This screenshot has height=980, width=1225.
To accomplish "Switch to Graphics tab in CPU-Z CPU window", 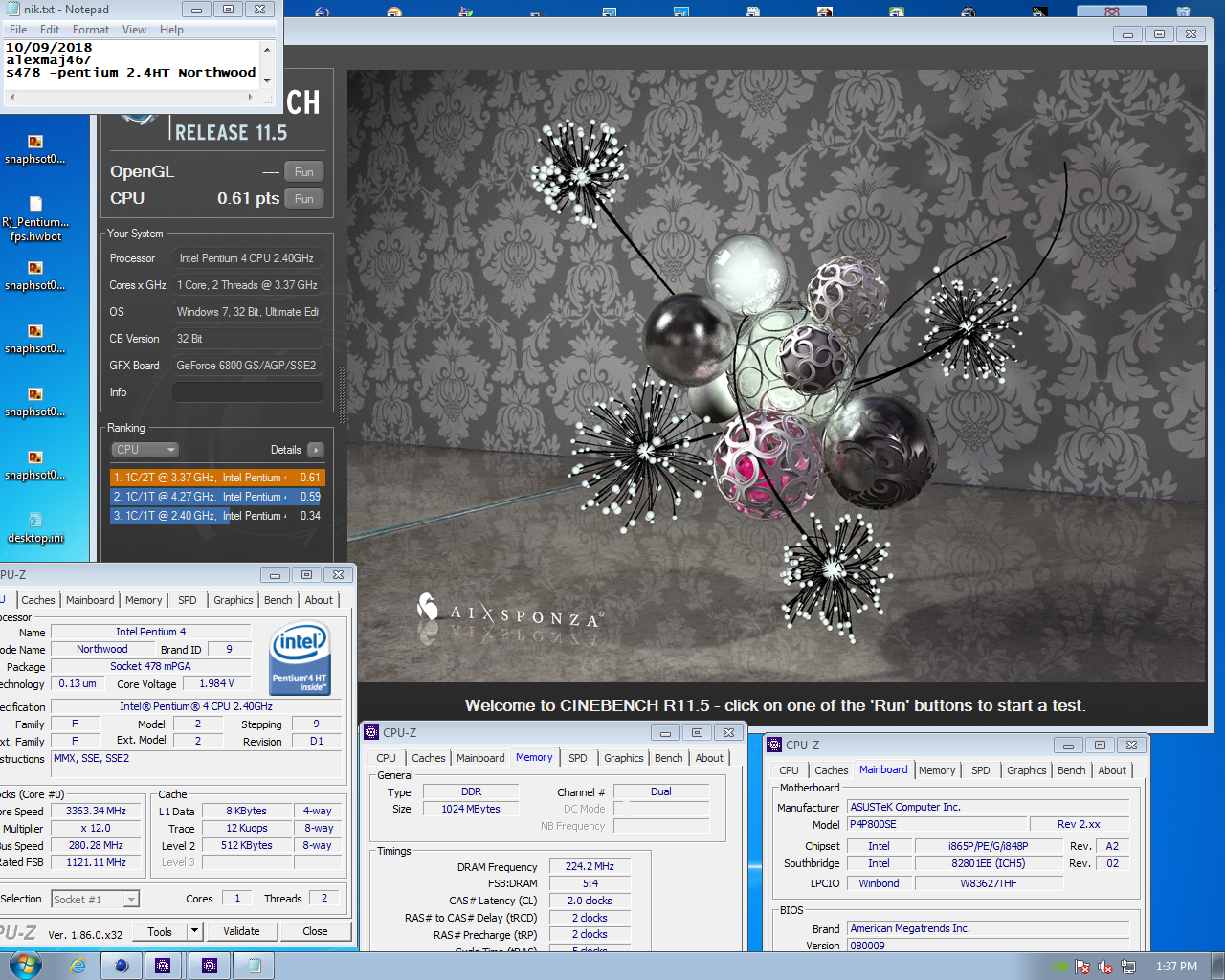I will [x=234, y=600].
